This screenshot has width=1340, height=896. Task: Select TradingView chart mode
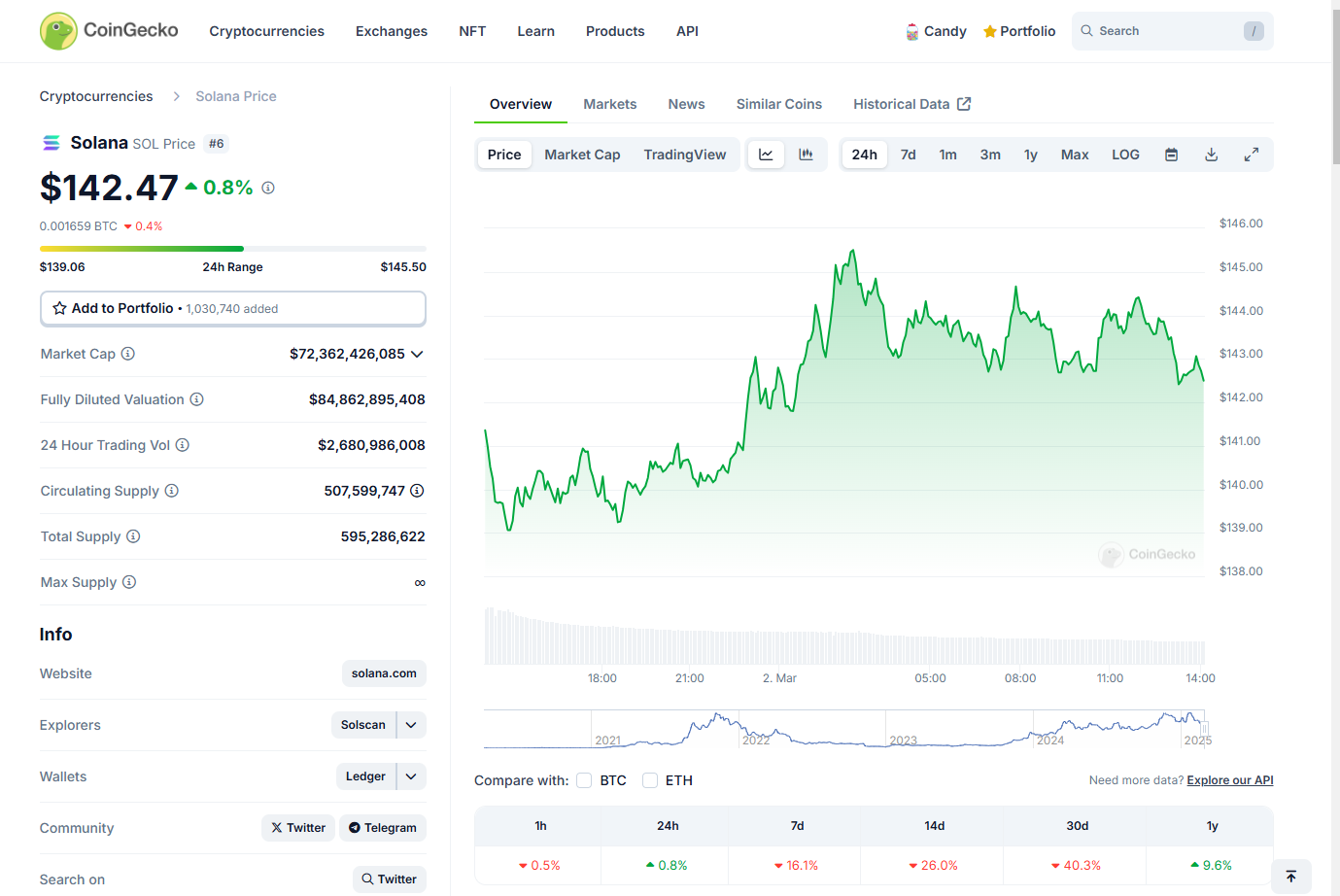tap(685, 155)
